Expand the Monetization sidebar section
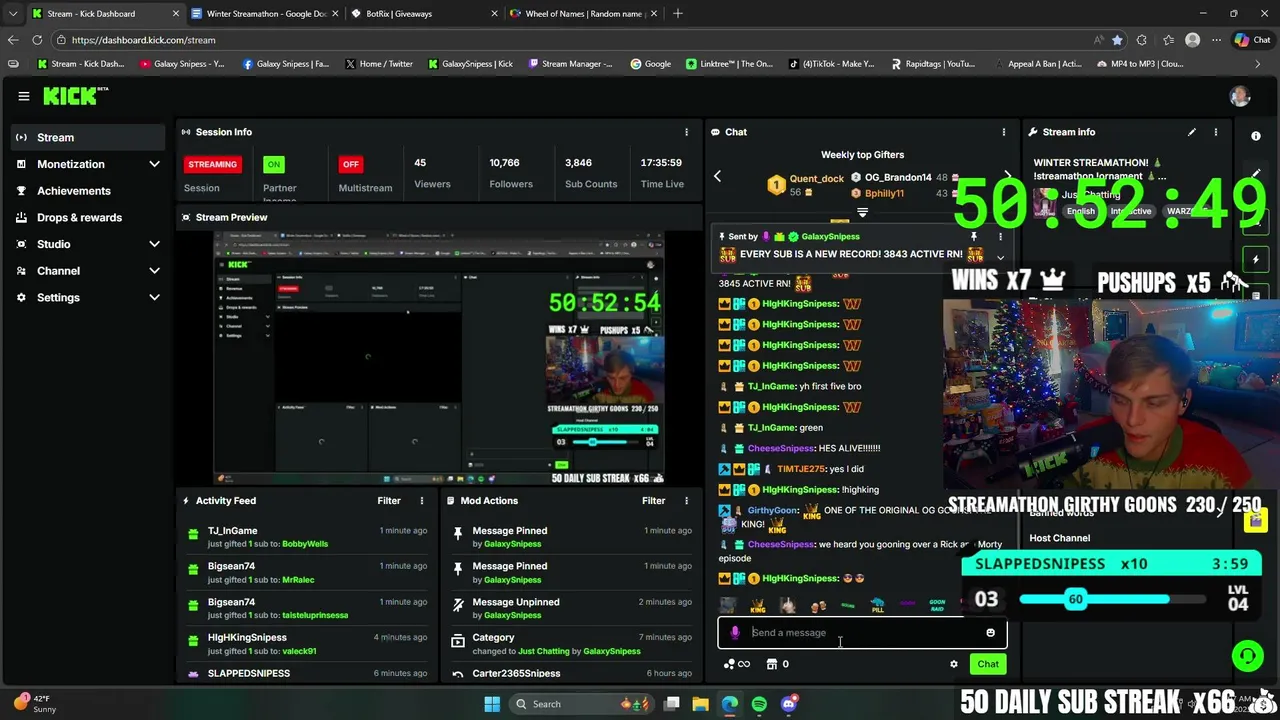The width and height of the screenshot is (1280, 720). pos(154,164)
